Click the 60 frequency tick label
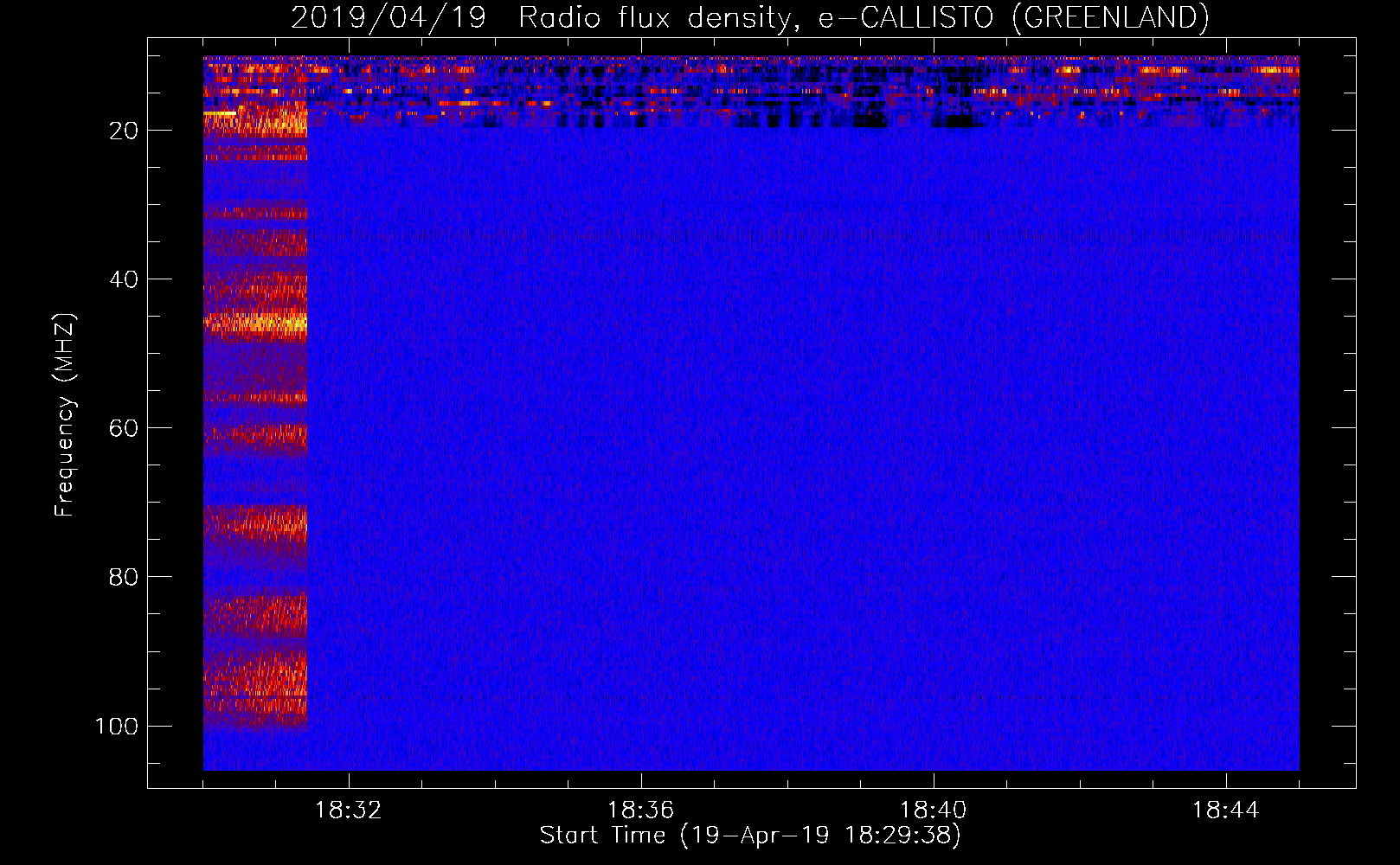Image resolution: width=1400 pixels, height=865 pixels. (x=124, y=428)
